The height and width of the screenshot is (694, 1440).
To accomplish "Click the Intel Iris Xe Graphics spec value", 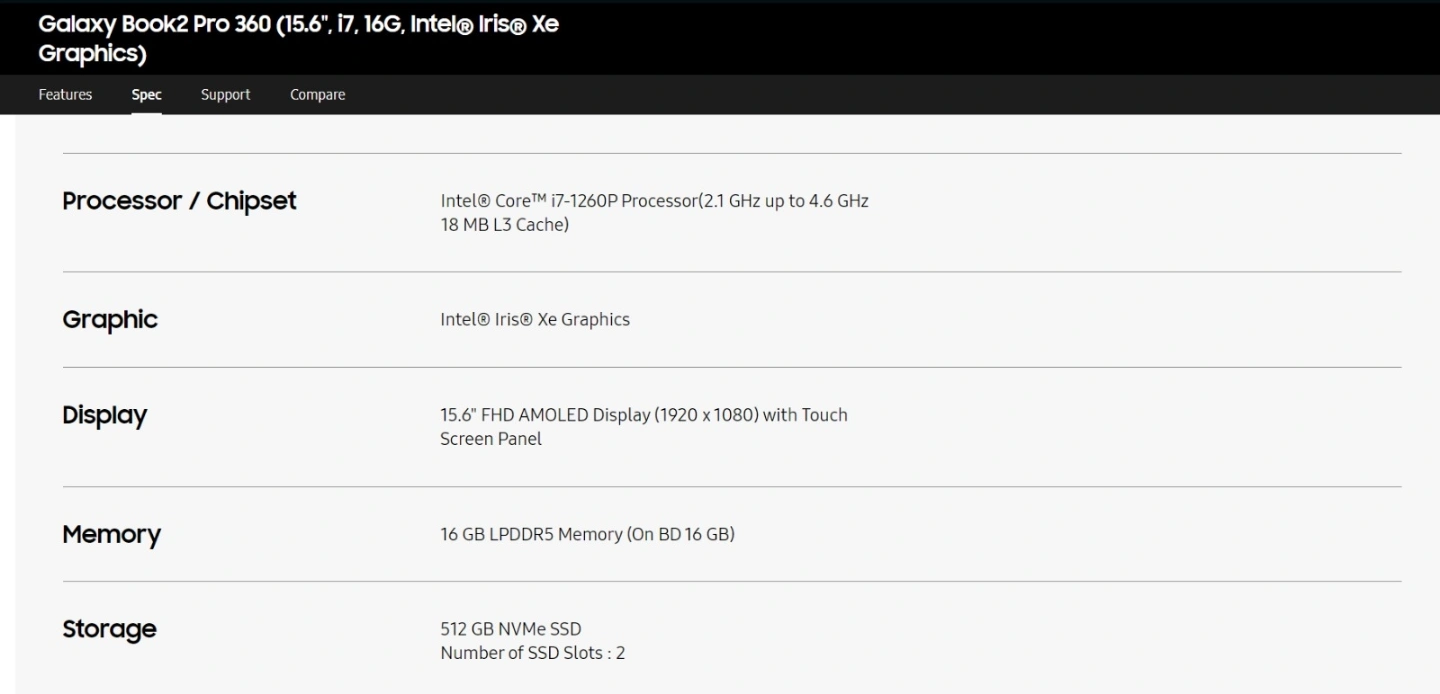I will pos(535,320).
